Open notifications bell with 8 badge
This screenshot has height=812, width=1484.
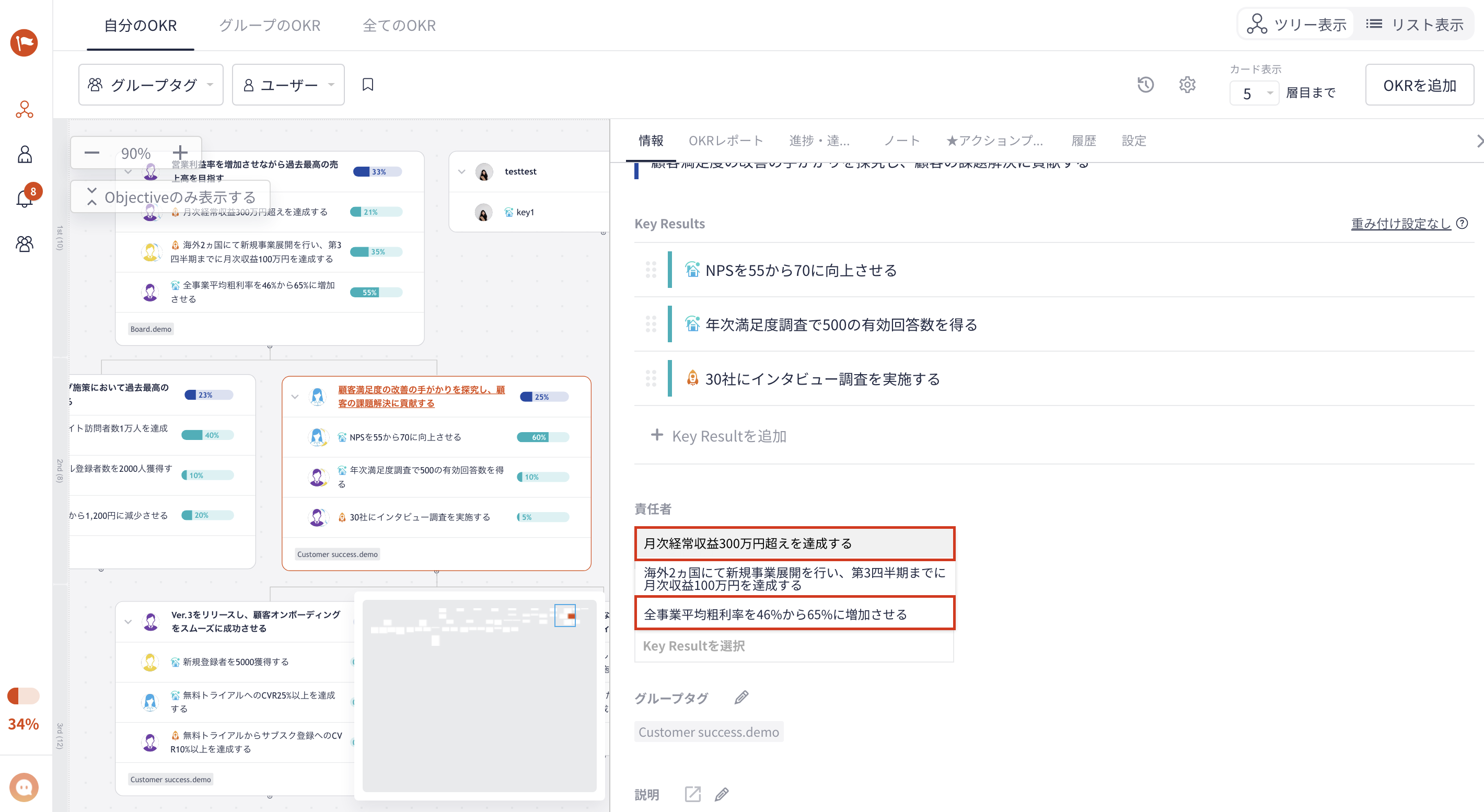point(24,198)
